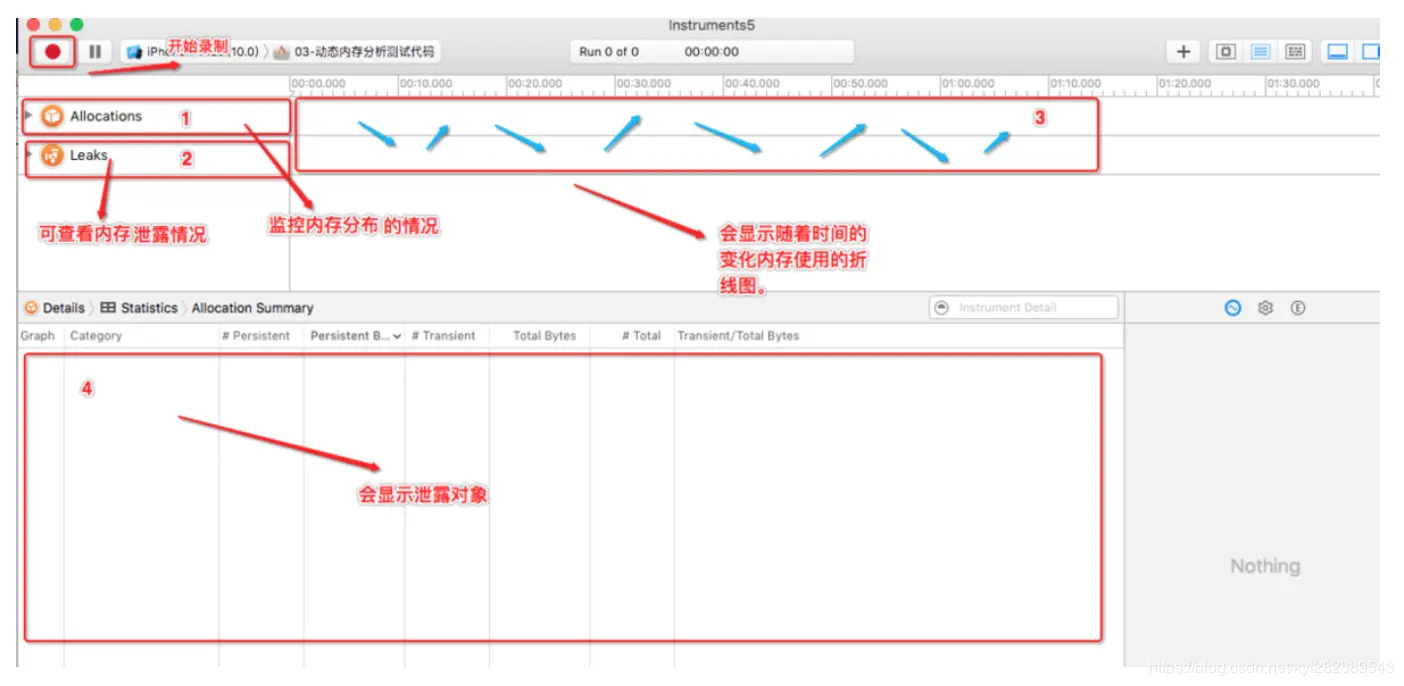The image size is (1404, 686).
Task: Click the Statistics table icon in the jump bar
Action: (108, 308)
